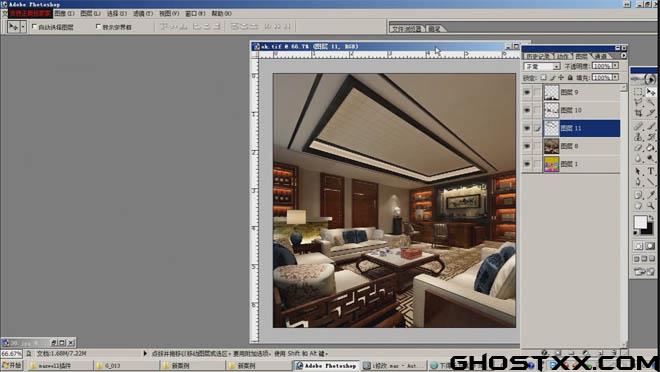This screenshot has width=660, height=372.
Task: Toggle visibility of layer 图层 1
Action: [527, 164]
